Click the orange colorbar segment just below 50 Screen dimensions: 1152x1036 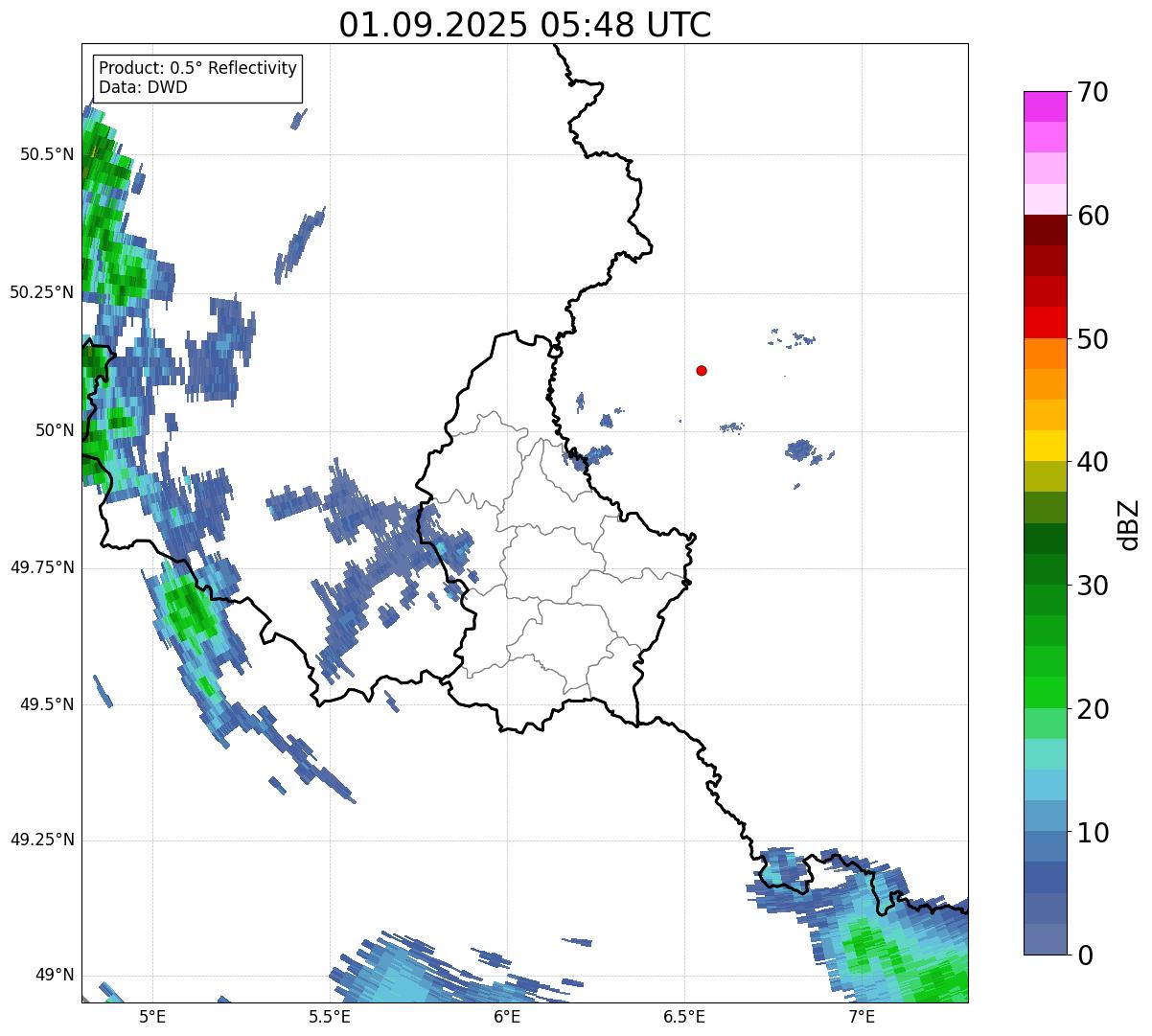click(x=1045, y=354)
